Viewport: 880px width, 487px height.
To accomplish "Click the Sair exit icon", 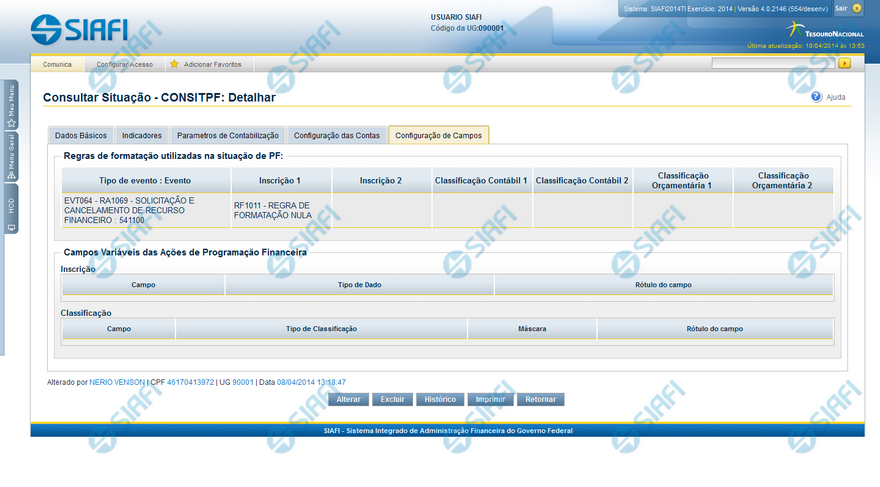I will tap(857, 8).
